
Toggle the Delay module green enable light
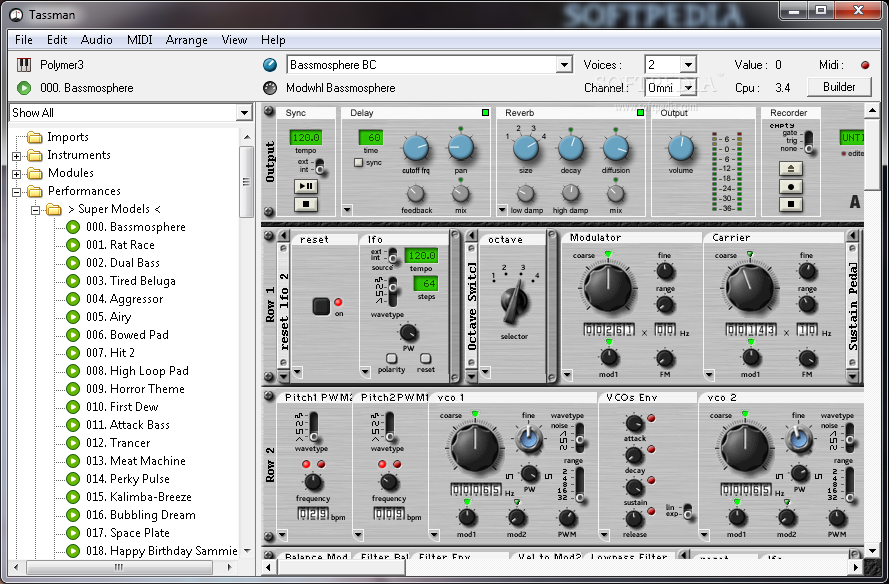click(485, 113)
